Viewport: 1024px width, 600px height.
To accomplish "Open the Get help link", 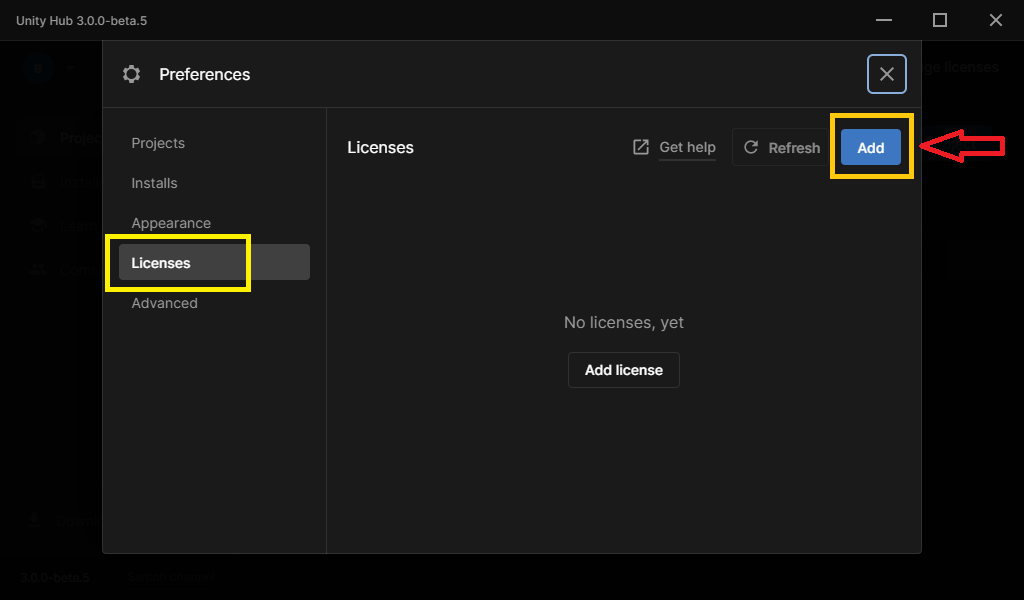I will 687,148.
